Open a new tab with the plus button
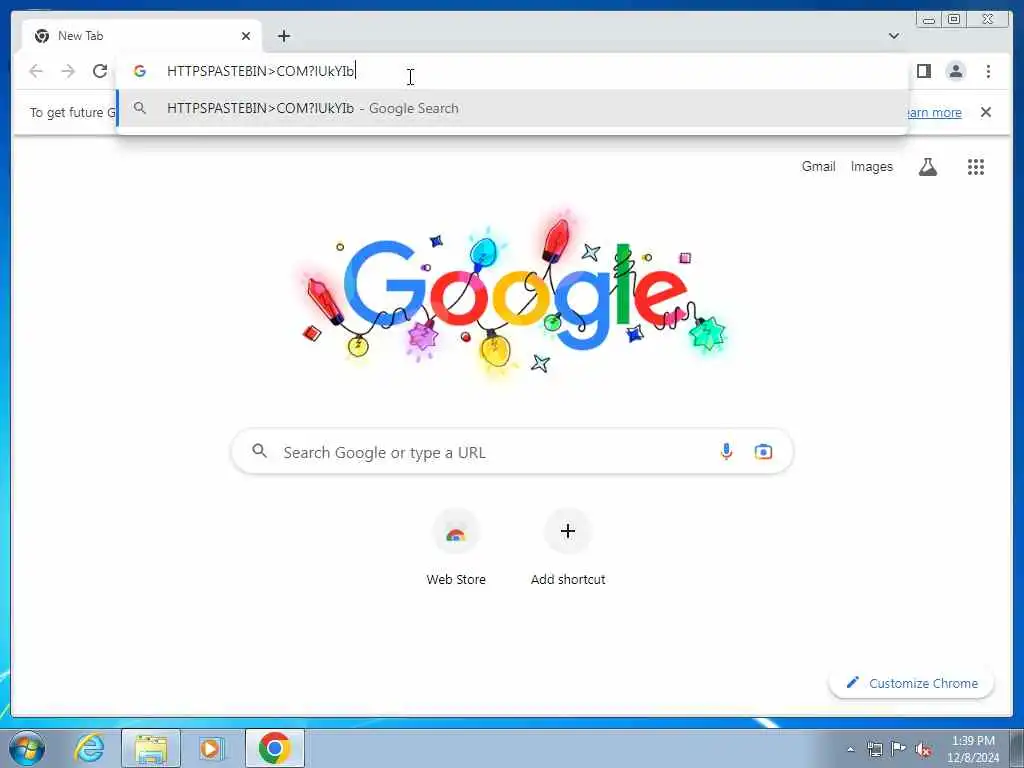Image resolution: width=1024 pixels, height=768 pixels. coord(283,36)
